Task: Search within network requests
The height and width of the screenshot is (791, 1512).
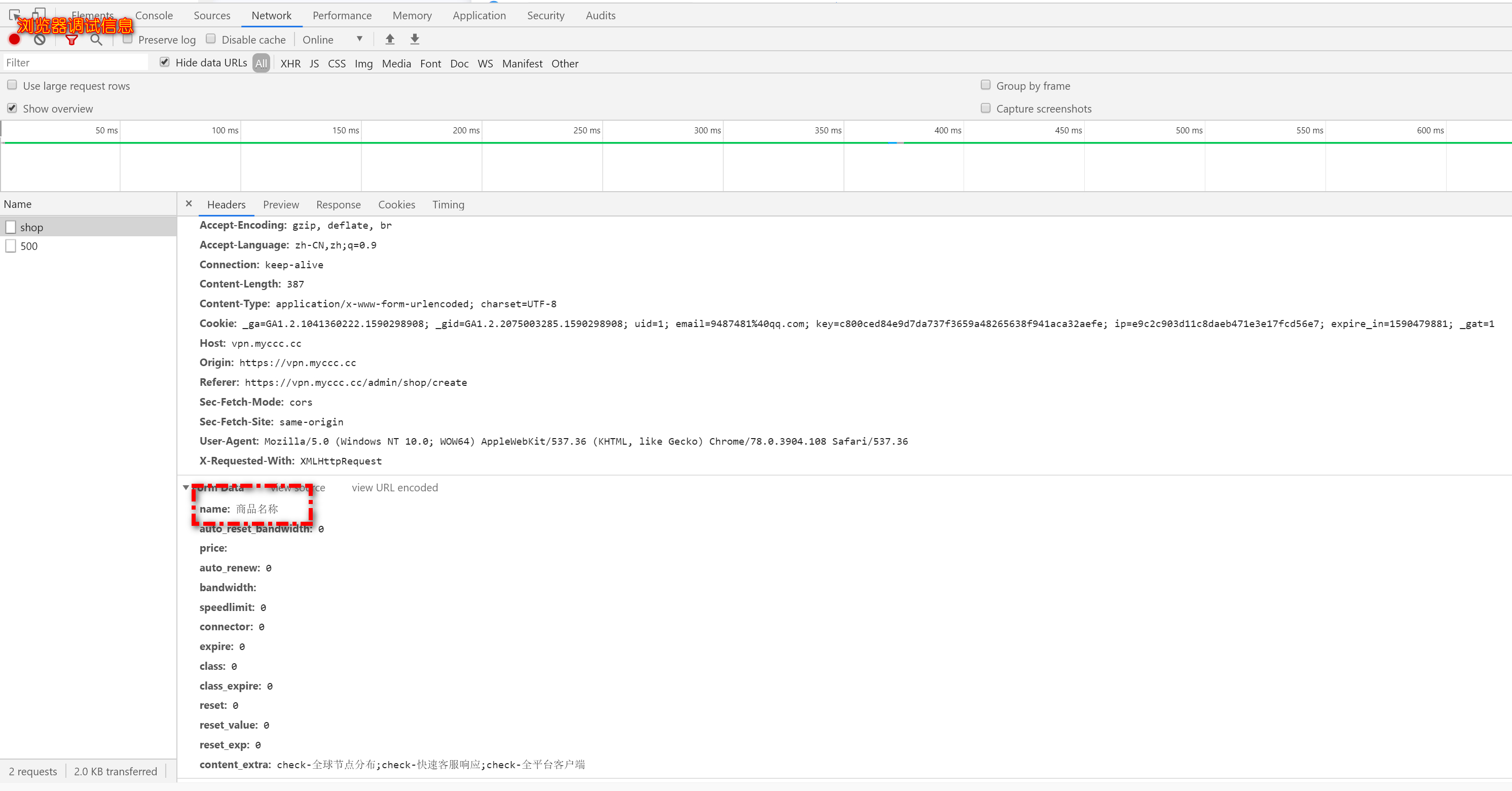Action: pos(96,41)
